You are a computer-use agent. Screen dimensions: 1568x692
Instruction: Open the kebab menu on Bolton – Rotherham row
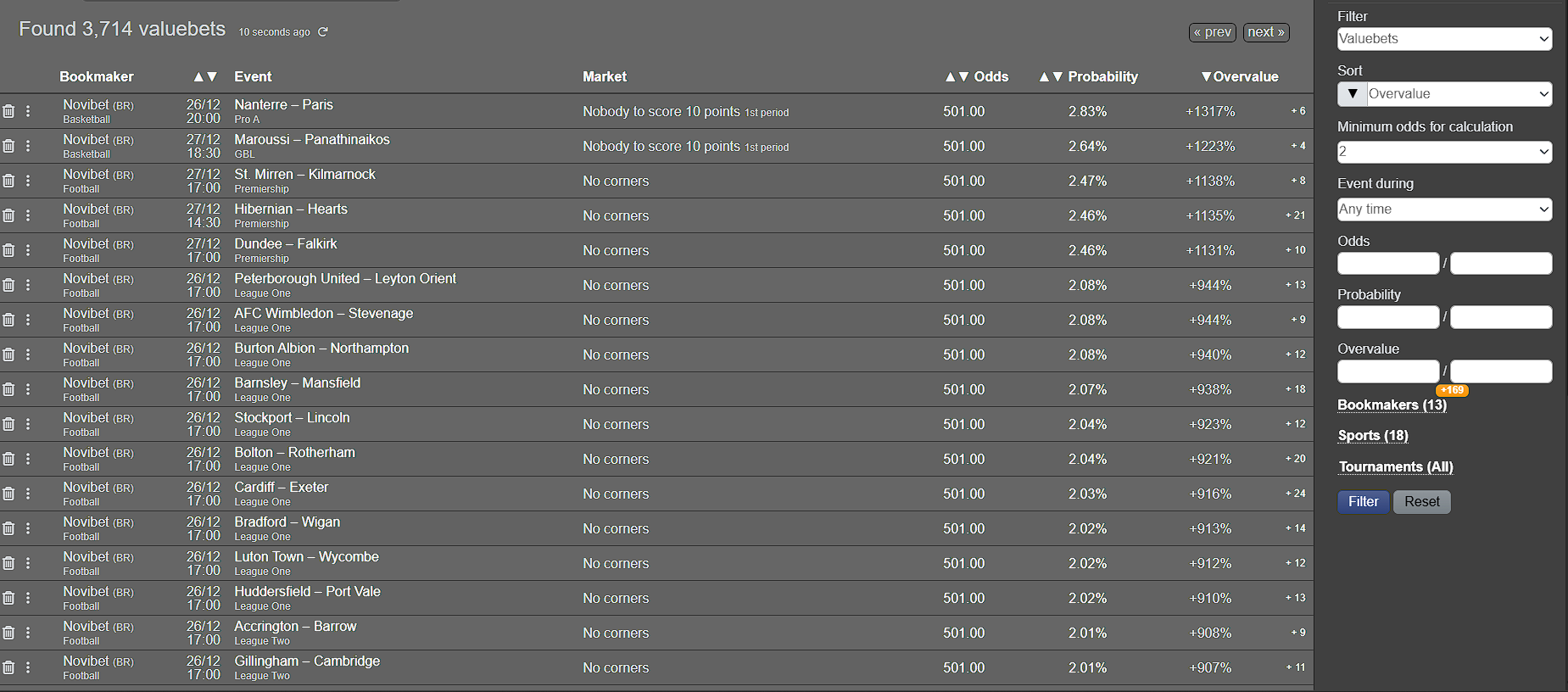tap(28, 458)
